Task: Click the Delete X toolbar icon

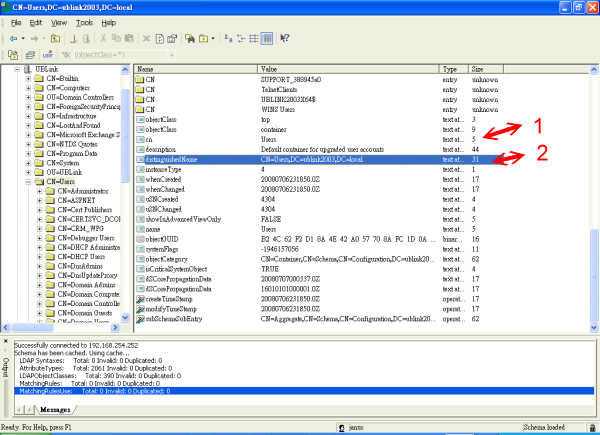Action: [x=146, y=38]
